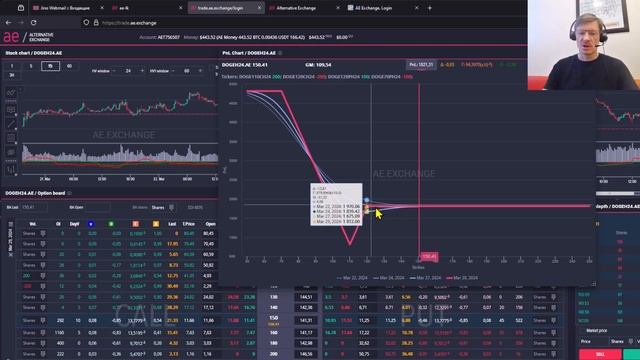Image resolution: width=640 pixels, height=360 pixels.
Task: Click the BA Last input field
Action: [x=33, y=207]
